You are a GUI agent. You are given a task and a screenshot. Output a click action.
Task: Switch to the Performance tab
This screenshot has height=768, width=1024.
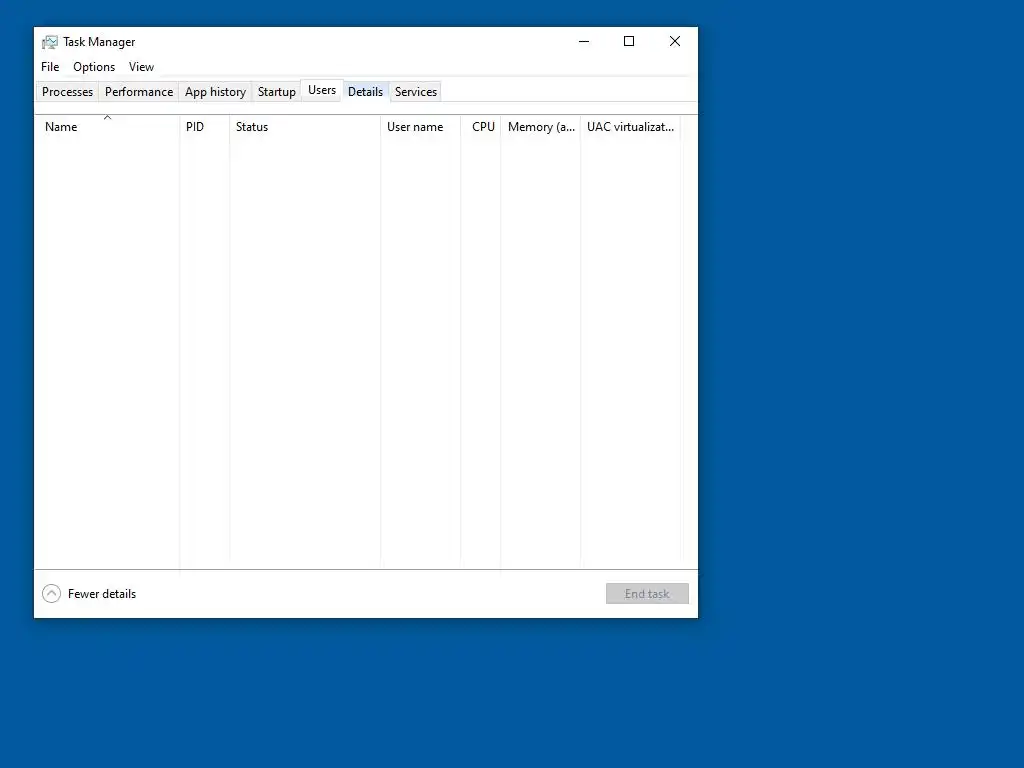(139, 91)
